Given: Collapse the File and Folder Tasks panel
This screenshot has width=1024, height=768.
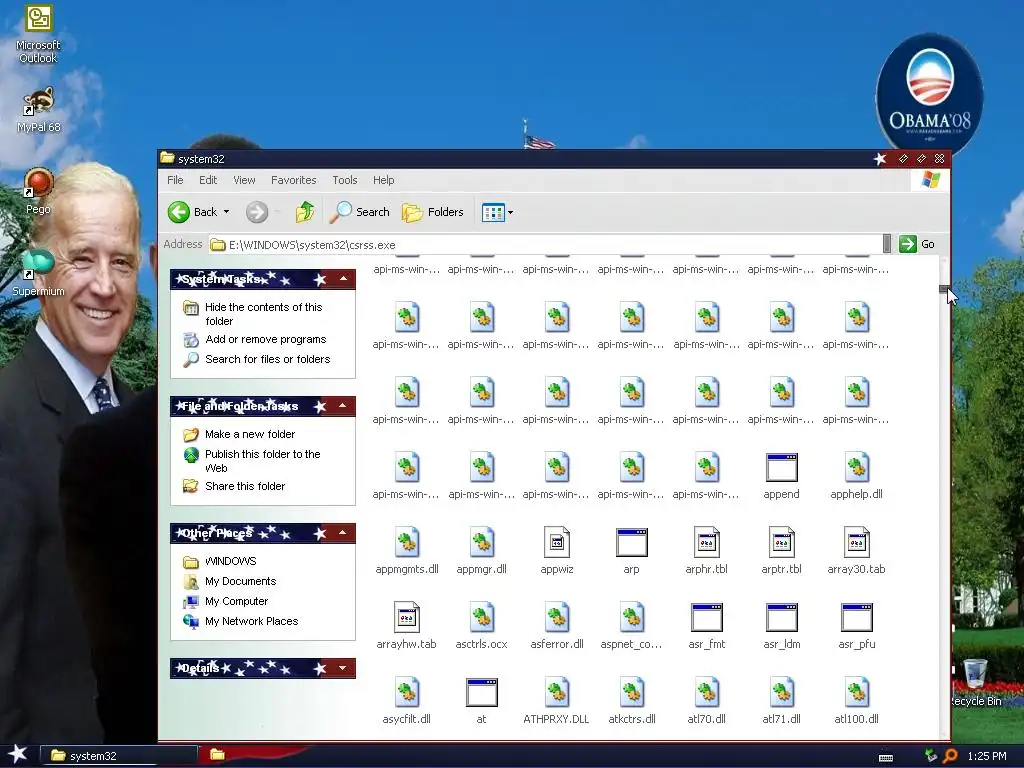Looking at the screenshot, I should click(343, 406).
